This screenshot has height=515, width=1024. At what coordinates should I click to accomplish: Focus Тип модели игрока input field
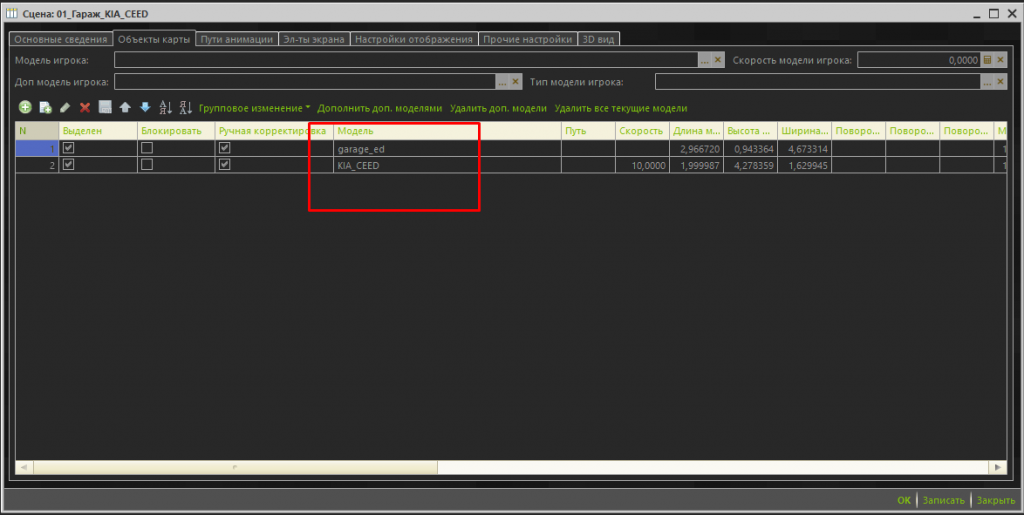coord(818,82)
